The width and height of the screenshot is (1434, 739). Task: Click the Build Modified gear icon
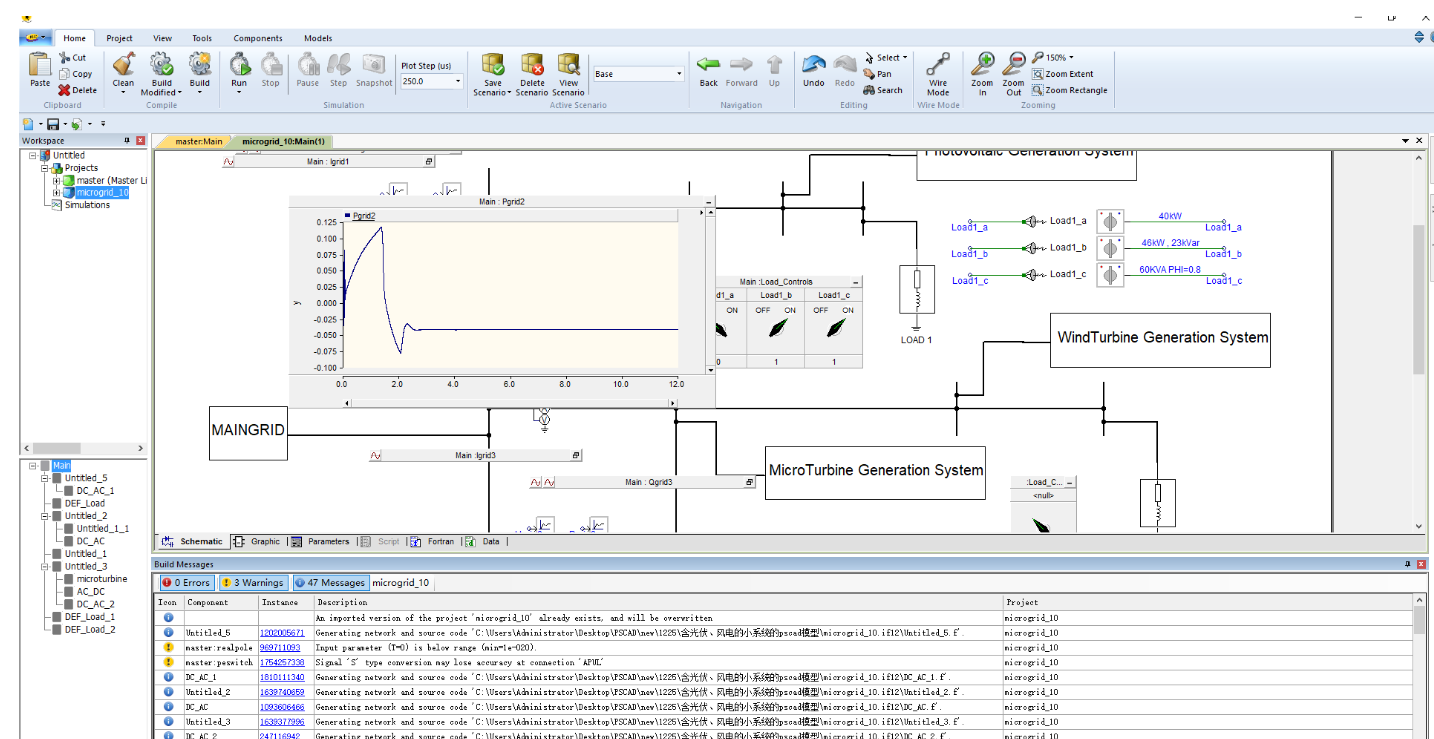click(161, 65)
